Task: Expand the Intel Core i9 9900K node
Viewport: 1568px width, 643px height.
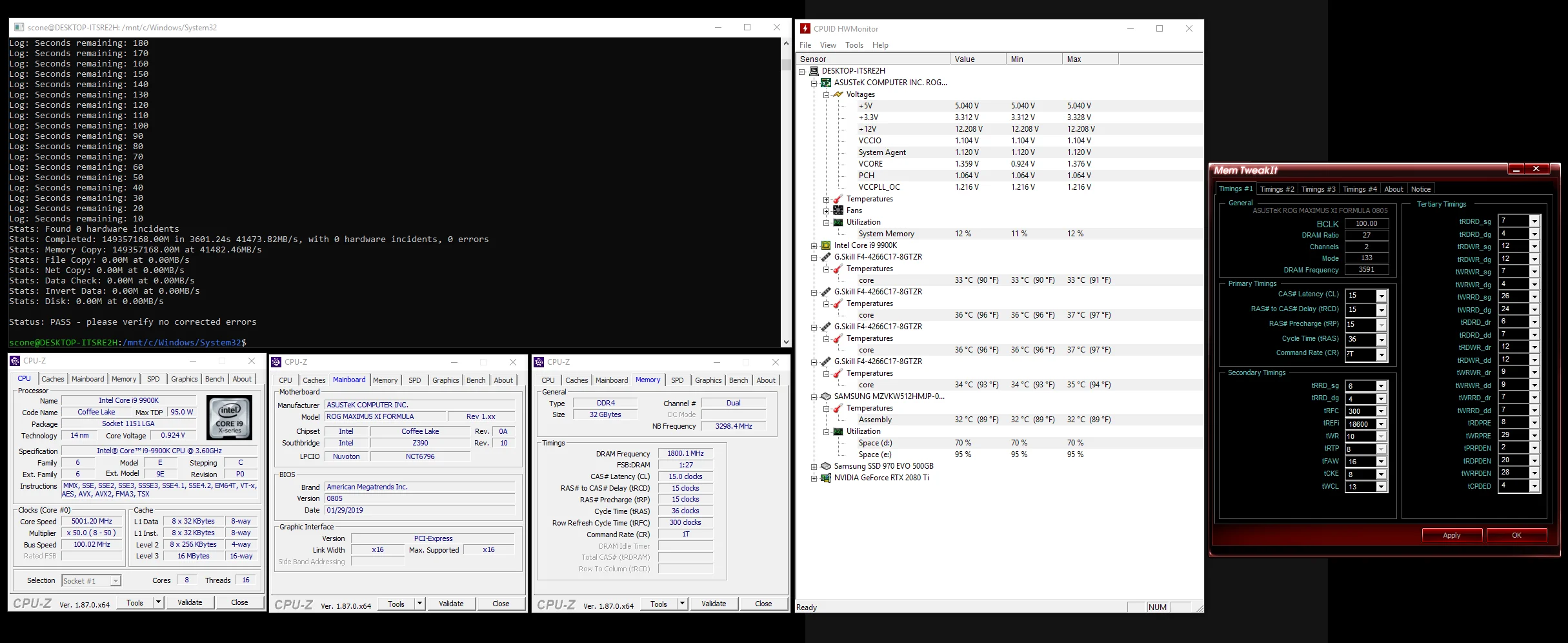Action: pyautogui.click(x=814, y=246)
